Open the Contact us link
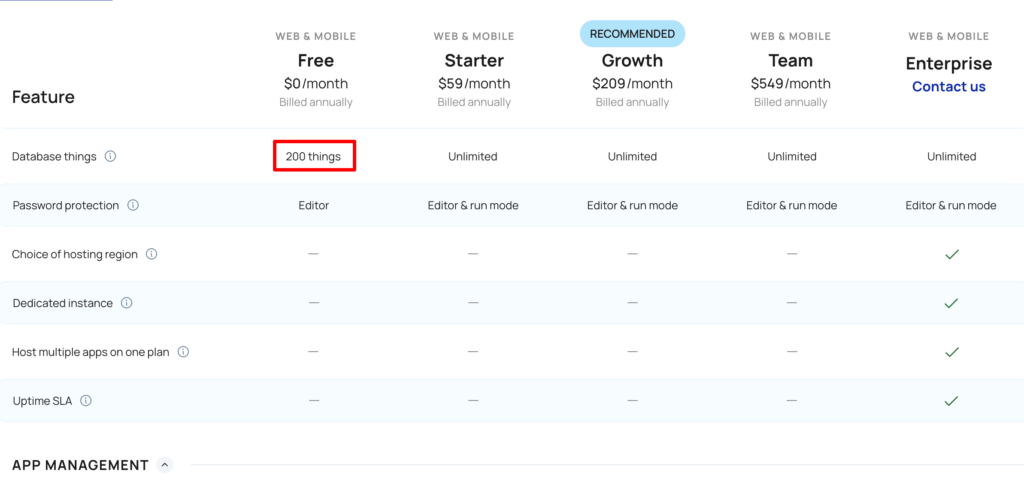Screen dimensions: 1024x488 click(948, 87)
